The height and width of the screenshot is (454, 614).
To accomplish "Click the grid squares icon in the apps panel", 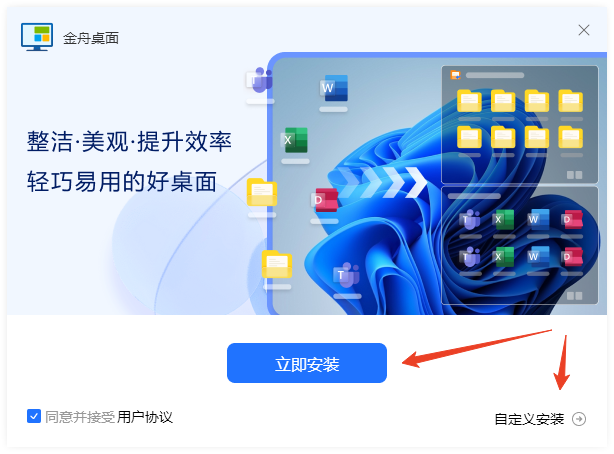I will click(574, 296).
